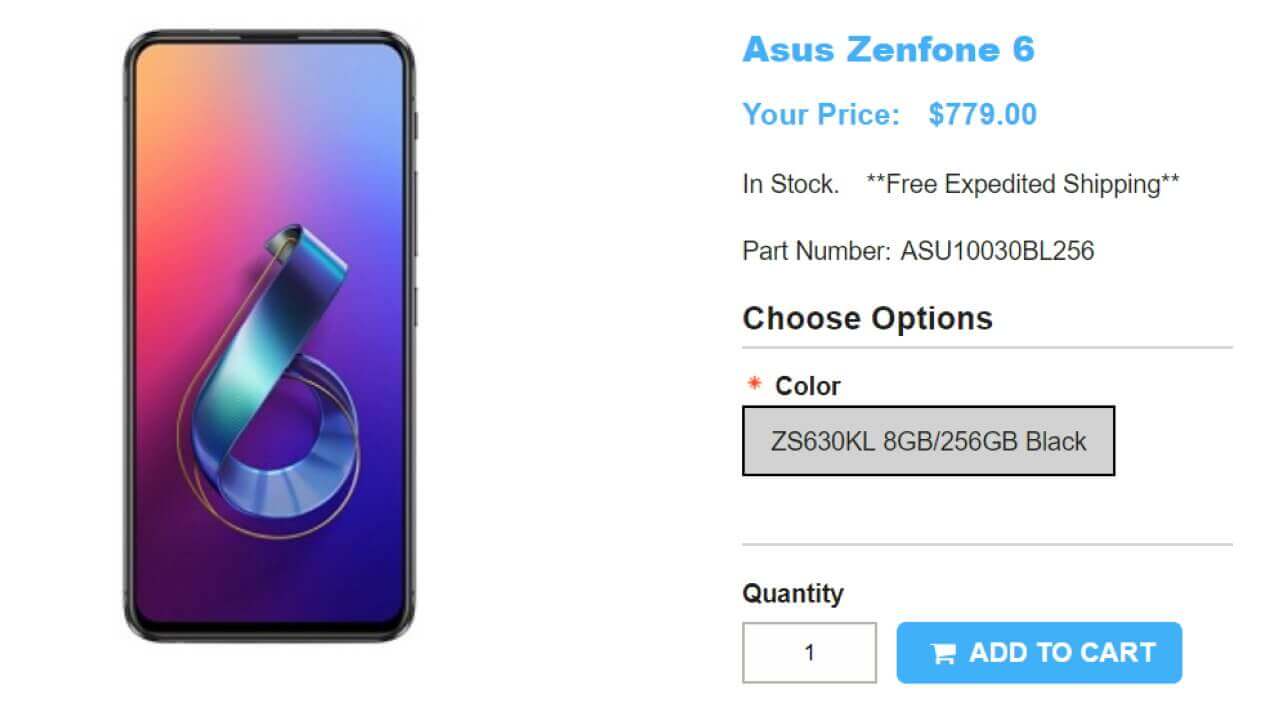The width and height of the screenshot is (1280, 720).
Task: Click the Zenfone 6 phone product image
Action: coord(269,335)
